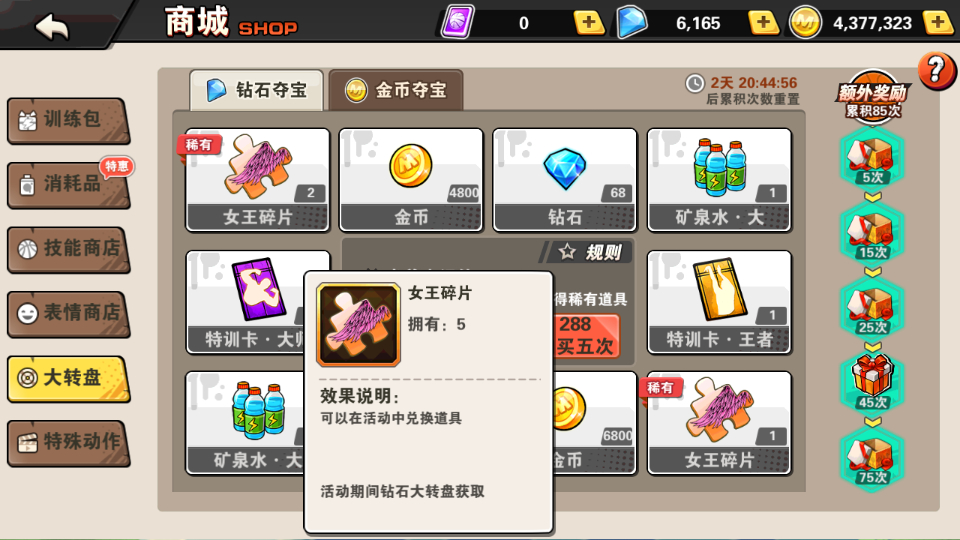Open the 特殊动作 category
The image size is (960, 540).
click(68, 443)
